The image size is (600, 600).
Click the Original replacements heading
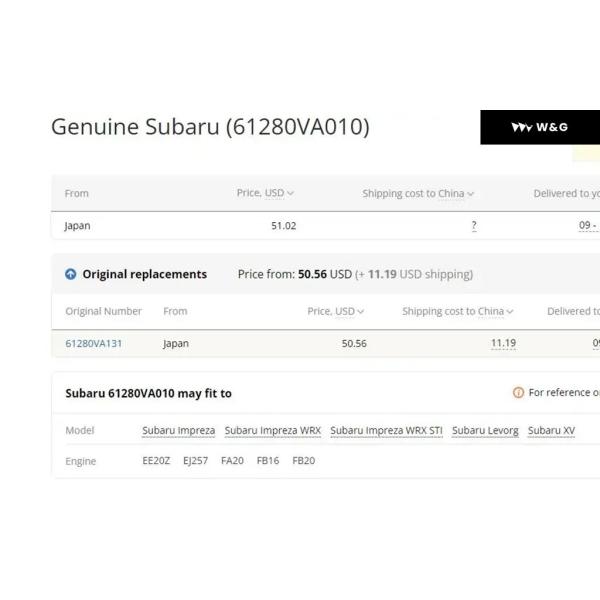[145, 274]
